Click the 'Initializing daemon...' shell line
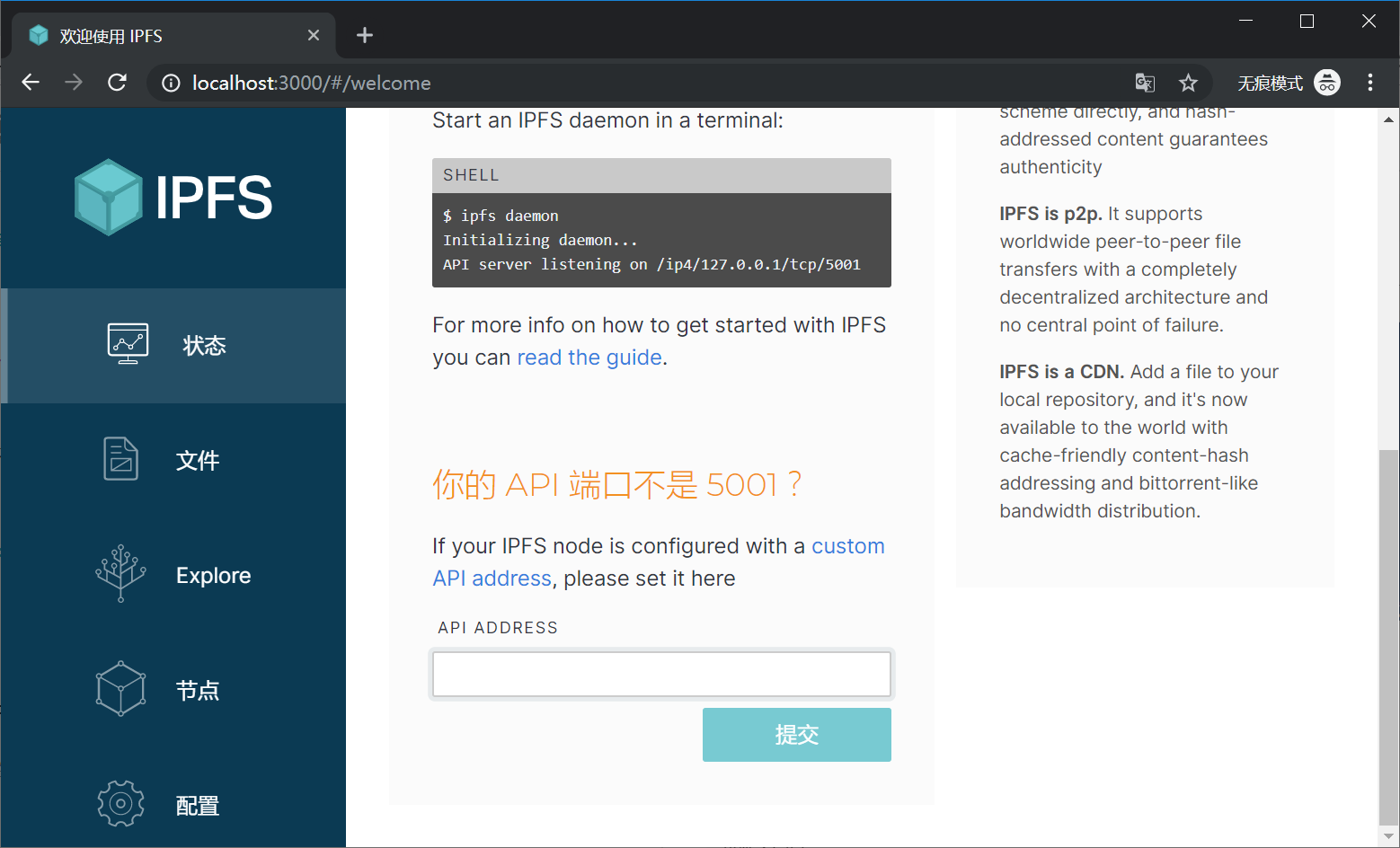The image size is (1400, 848). pos(540,240)
